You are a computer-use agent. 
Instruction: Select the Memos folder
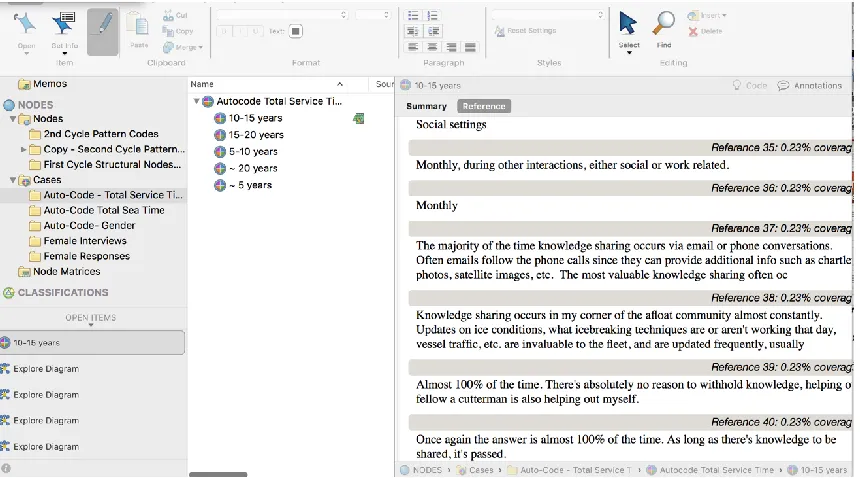click(43, 84)
